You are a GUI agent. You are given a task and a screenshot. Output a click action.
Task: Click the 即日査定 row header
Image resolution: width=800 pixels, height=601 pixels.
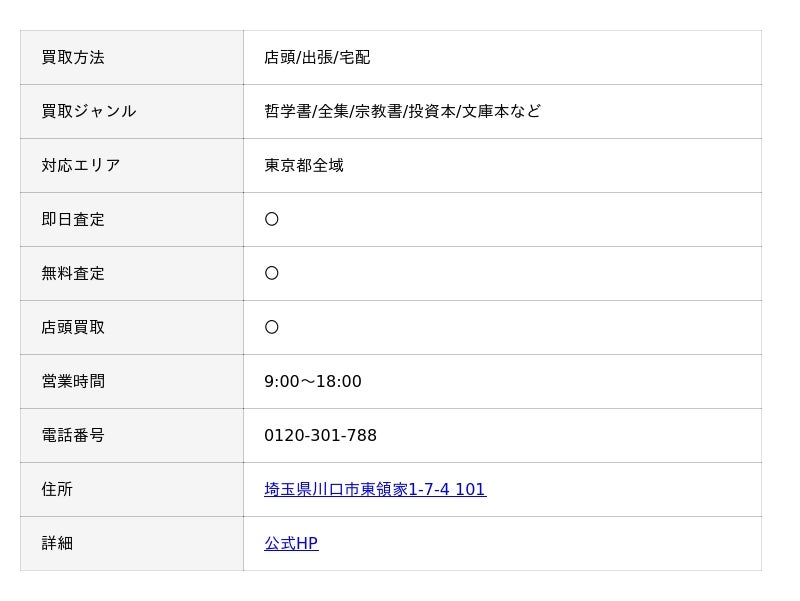[73, 220]
